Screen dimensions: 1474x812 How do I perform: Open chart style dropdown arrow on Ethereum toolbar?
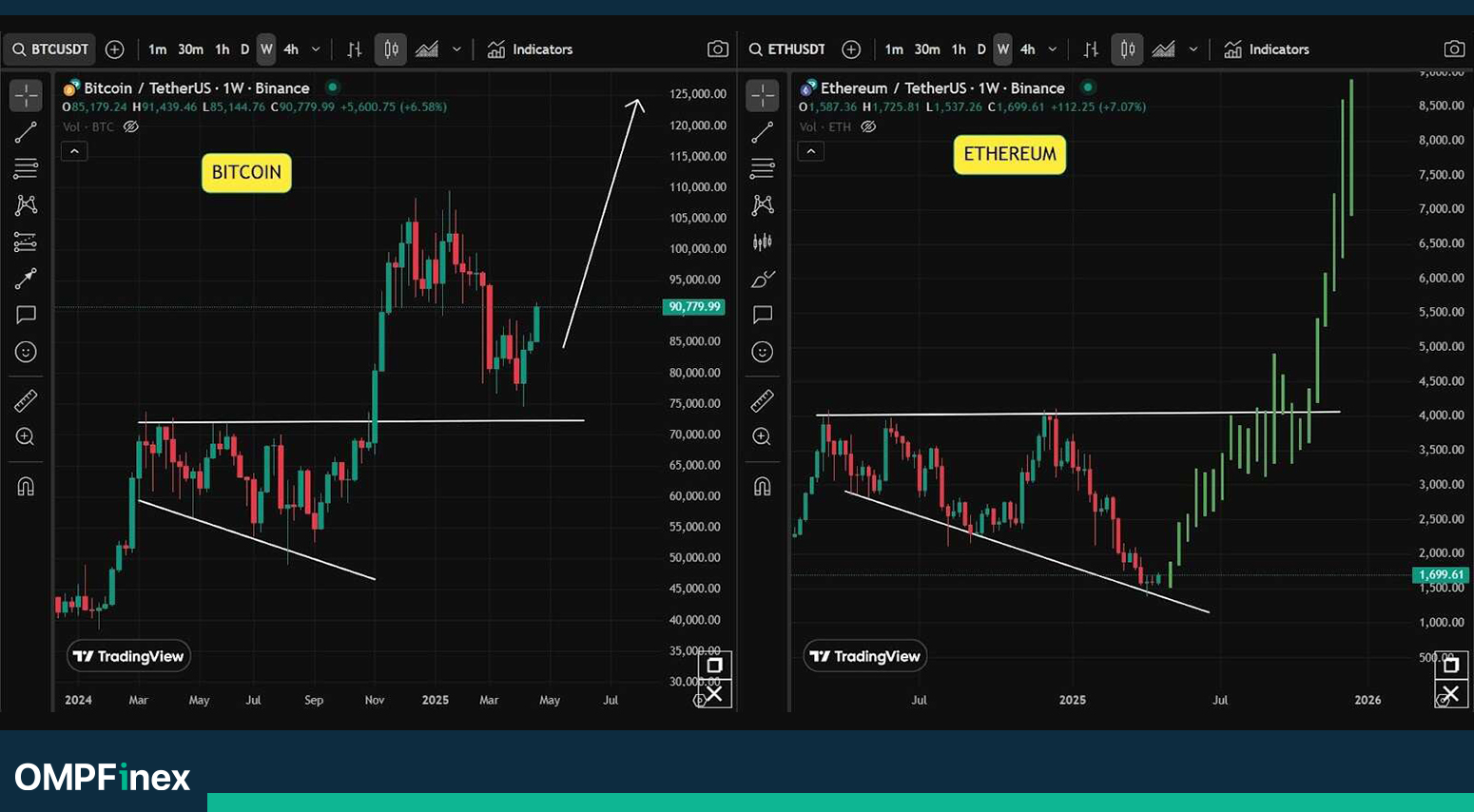[x=1193, y=49]
